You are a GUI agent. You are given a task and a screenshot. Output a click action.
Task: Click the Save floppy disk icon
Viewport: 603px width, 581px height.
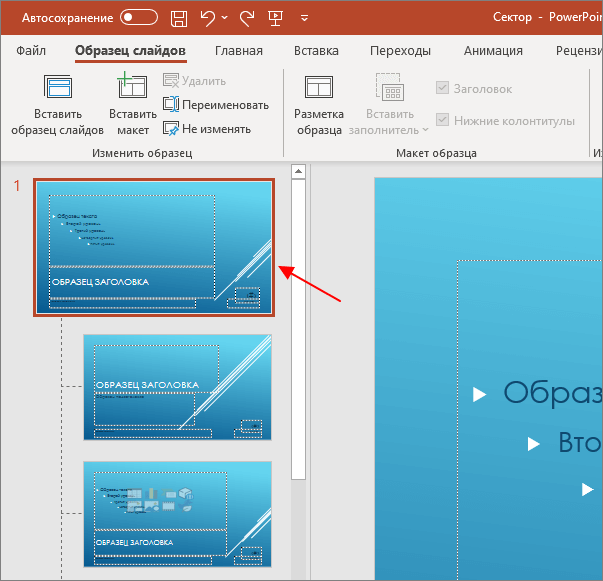pos(179,18)
